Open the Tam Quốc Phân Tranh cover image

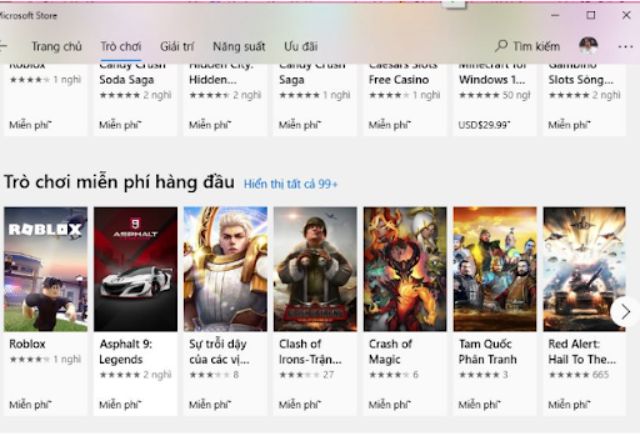tap(495, 269)
